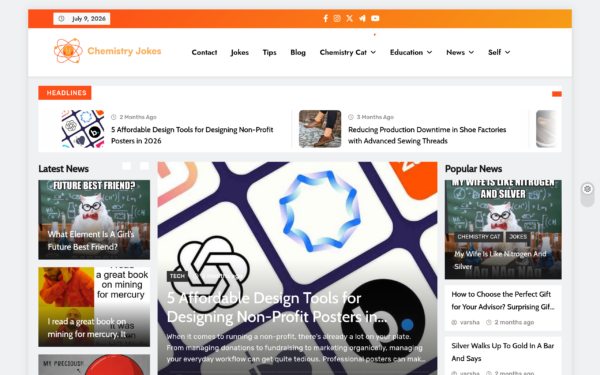The height and width of the screenshot is (375, 600).
Task: Open headline about Reducing Production Downtime in Shoe Factories
Action: click(x=427, y=135)
